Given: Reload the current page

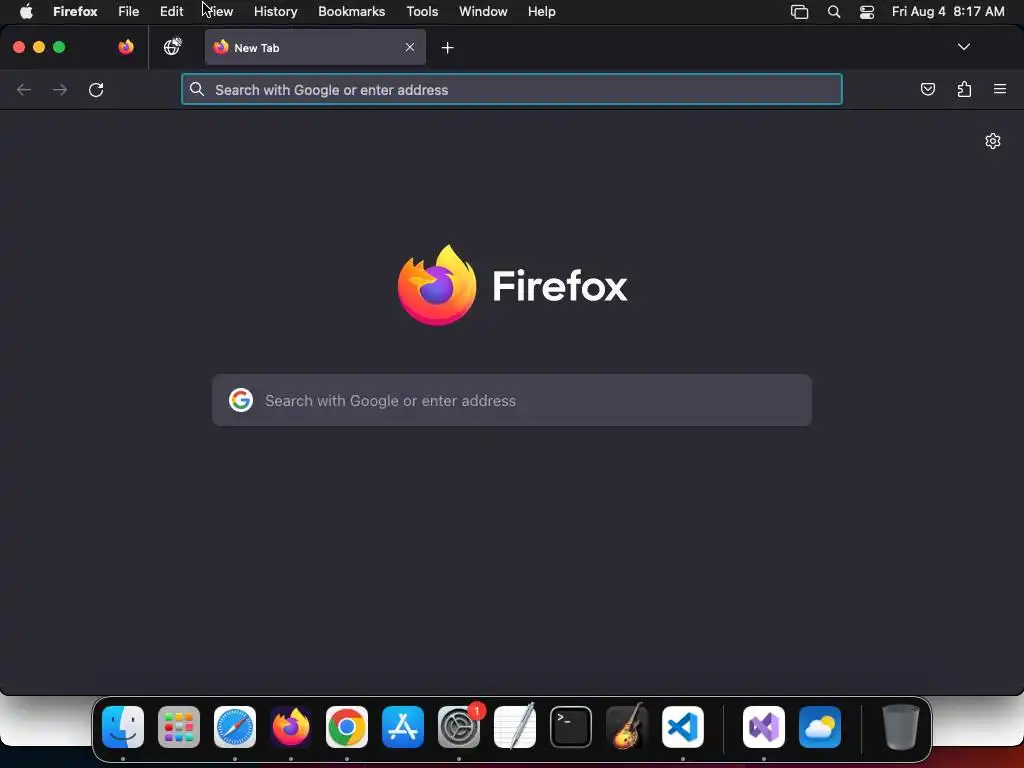Looking at the screenshot, I should (x=96, y=89).
